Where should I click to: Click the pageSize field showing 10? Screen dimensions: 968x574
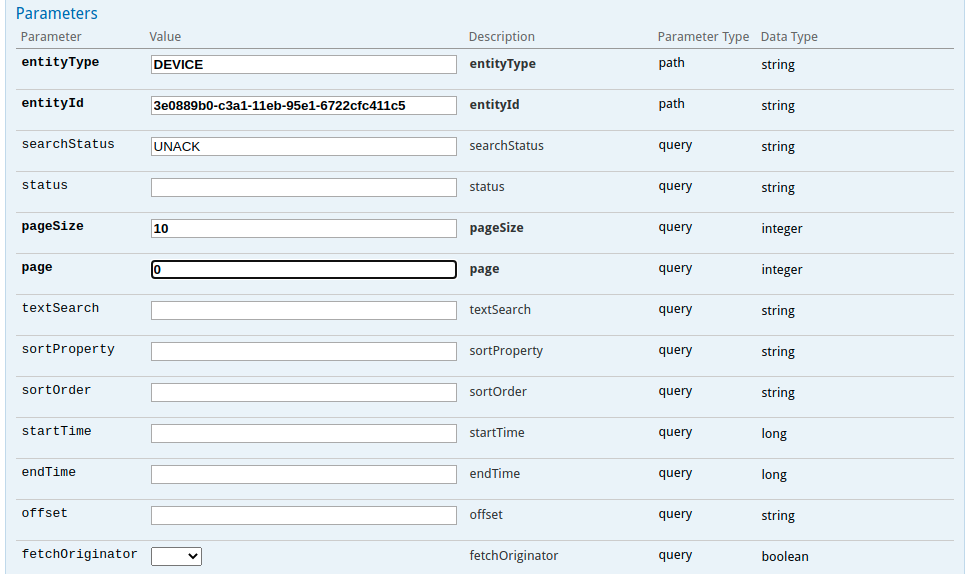(304, 228)
